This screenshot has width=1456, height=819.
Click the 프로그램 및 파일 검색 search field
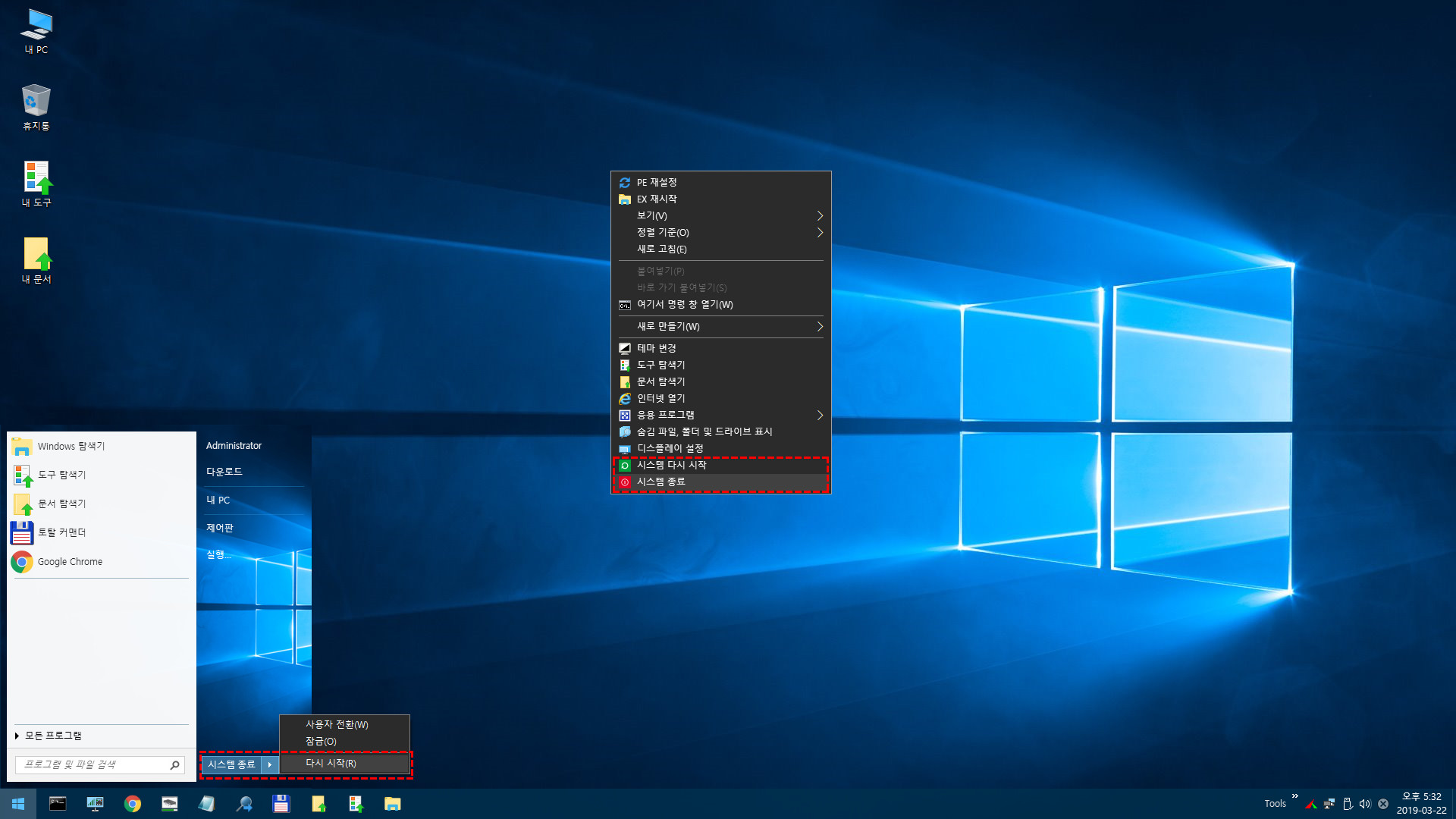pos(100,765)
